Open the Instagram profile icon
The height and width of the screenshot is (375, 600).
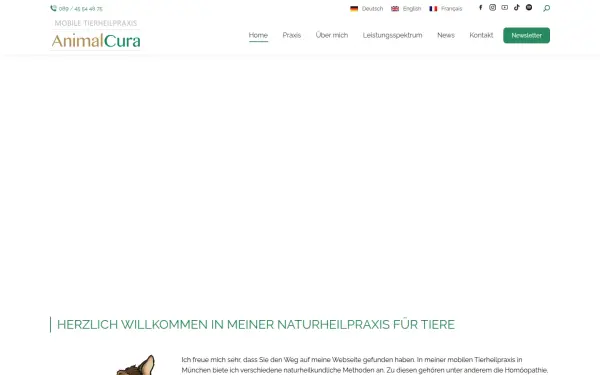[492, 7]
